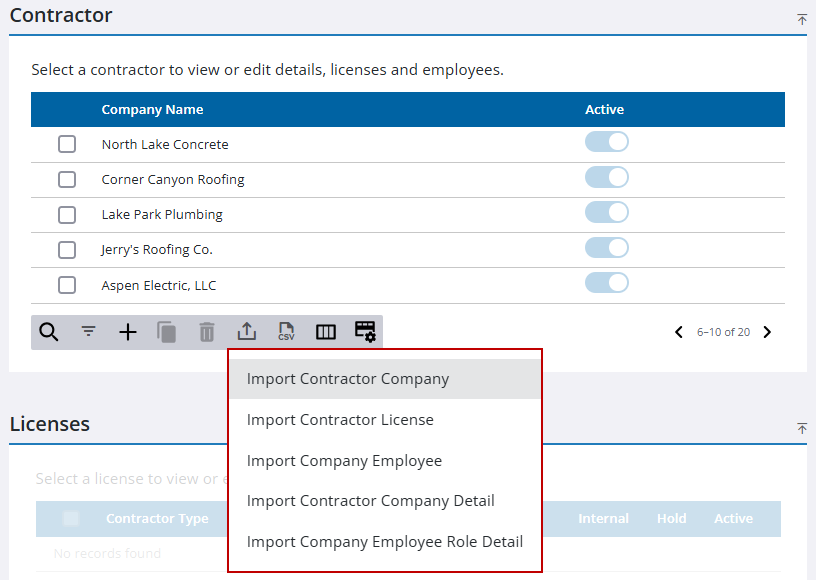
Task: Click the import upload arrow icon
Action: 247,332
